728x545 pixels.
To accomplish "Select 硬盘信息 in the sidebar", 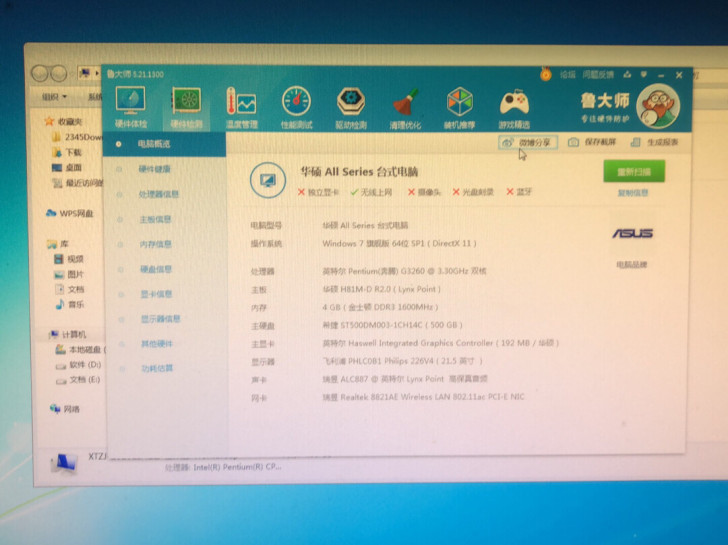I will pos(156,269).
